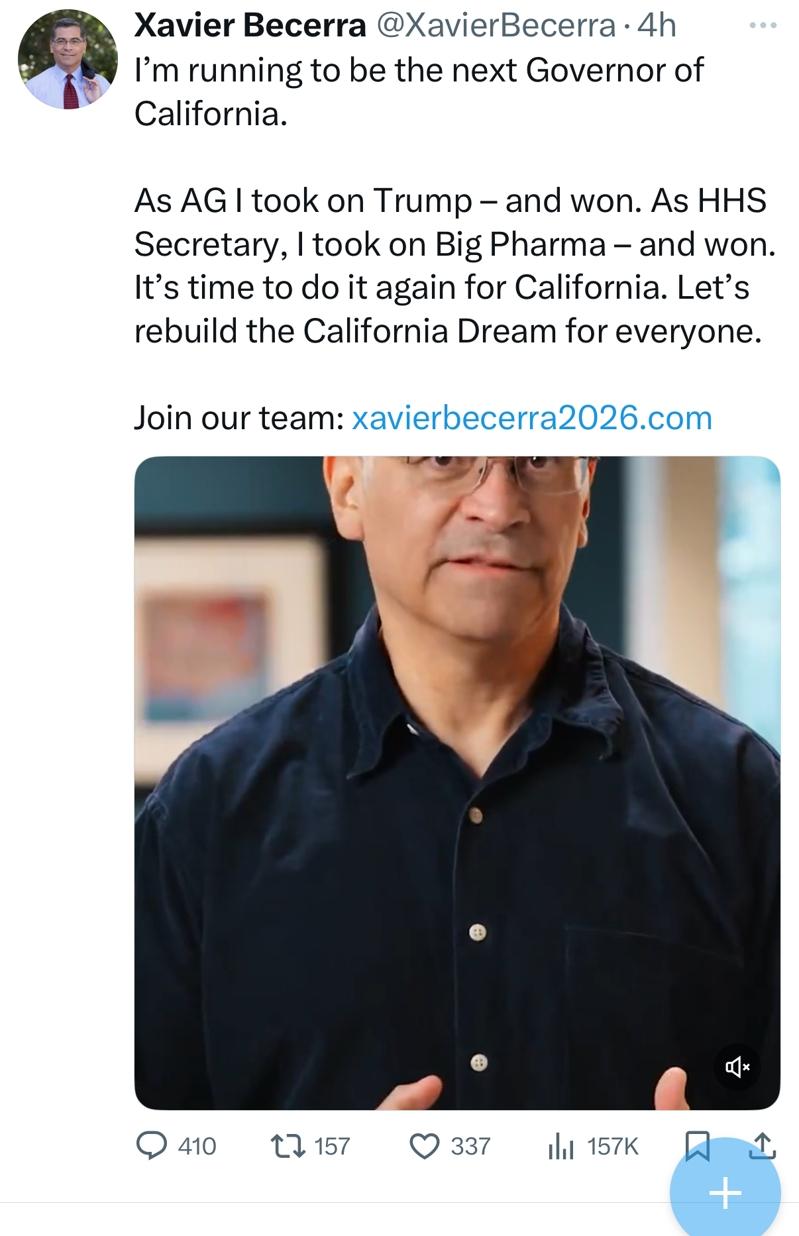Screen dimensions: 799x1236
Task: Open the three-dot more options menu
Action: (x=763, y=25)
